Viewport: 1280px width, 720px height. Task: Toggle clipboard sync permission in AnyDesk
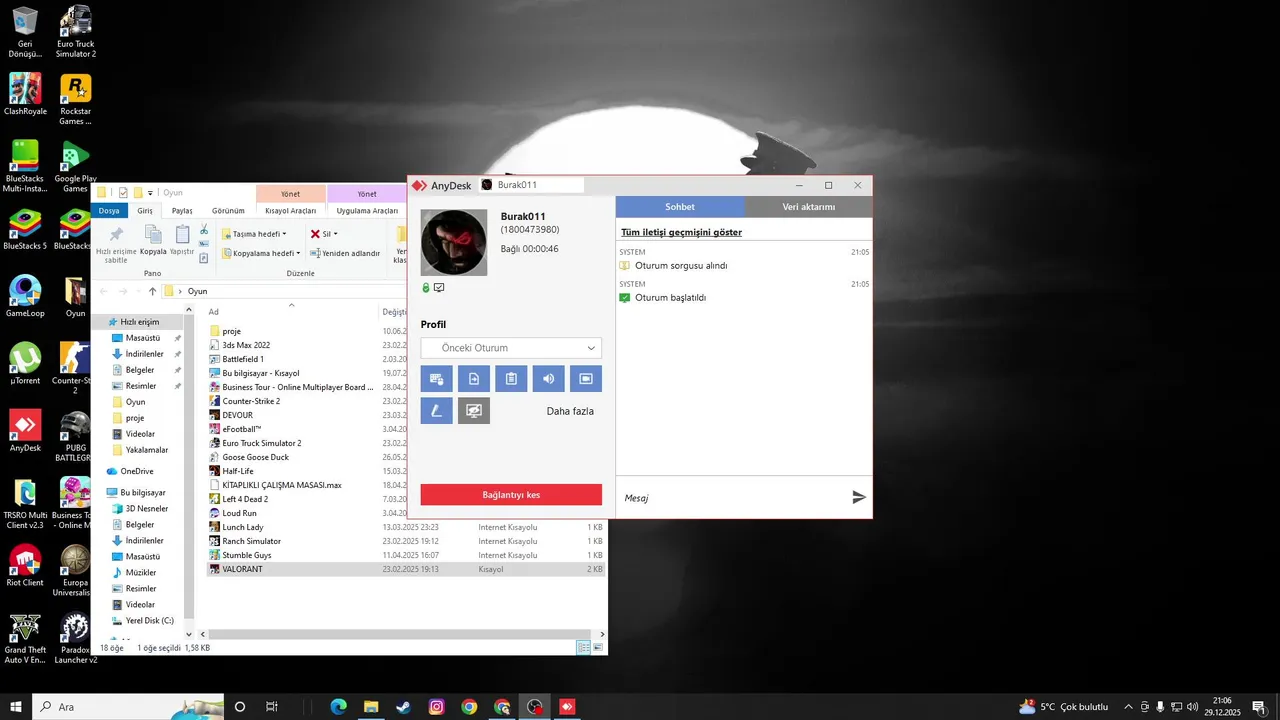point(511,379)
